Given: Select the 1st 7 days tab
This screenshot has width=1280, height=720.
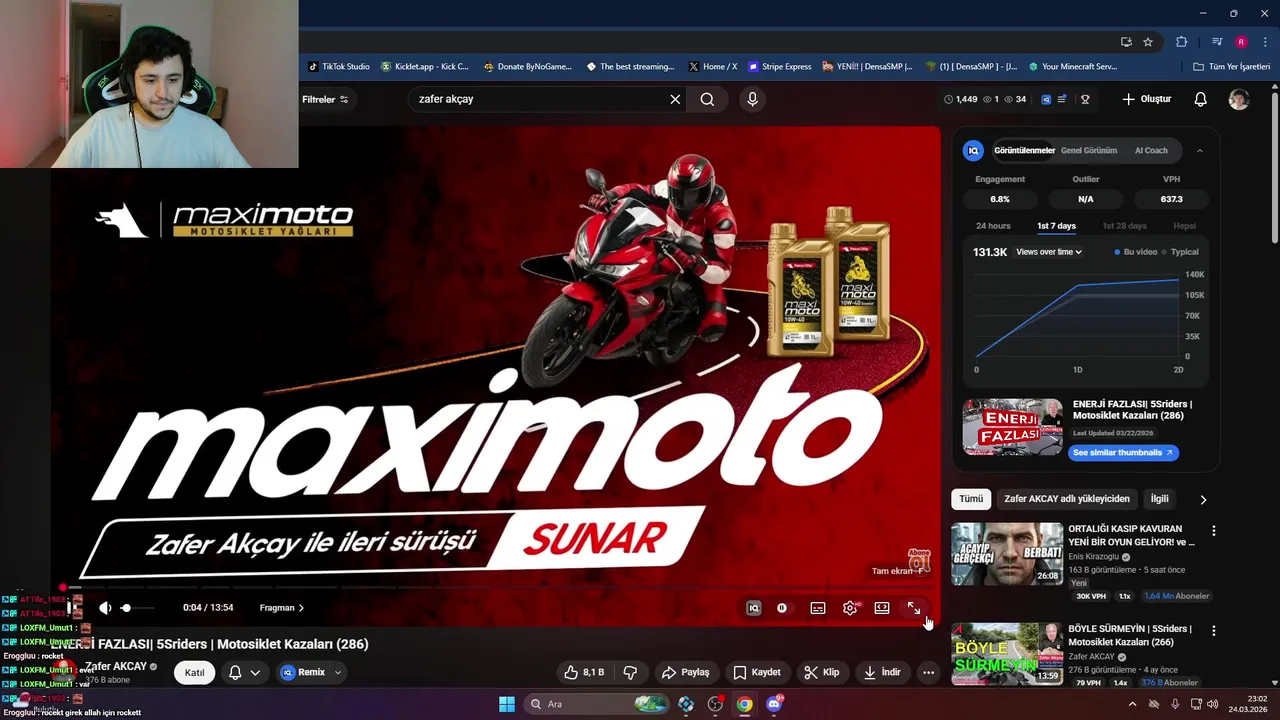Looking at the screenshot, I should coord(1056,226).
